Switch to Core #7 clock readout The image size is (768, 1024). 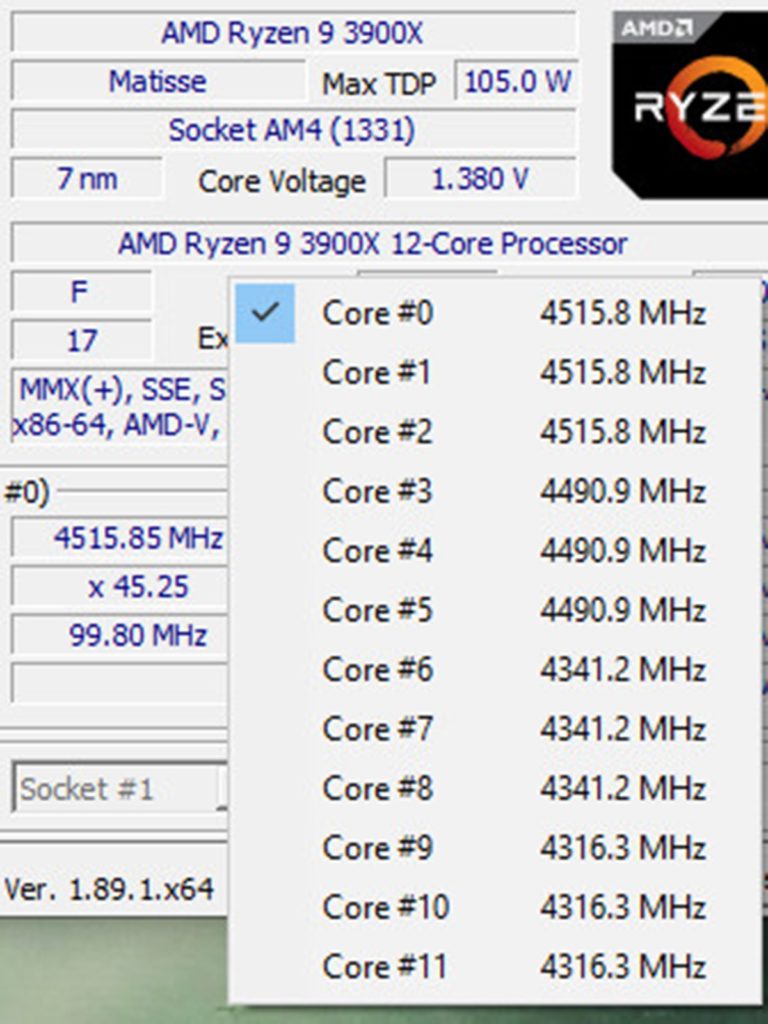point(494,729)
